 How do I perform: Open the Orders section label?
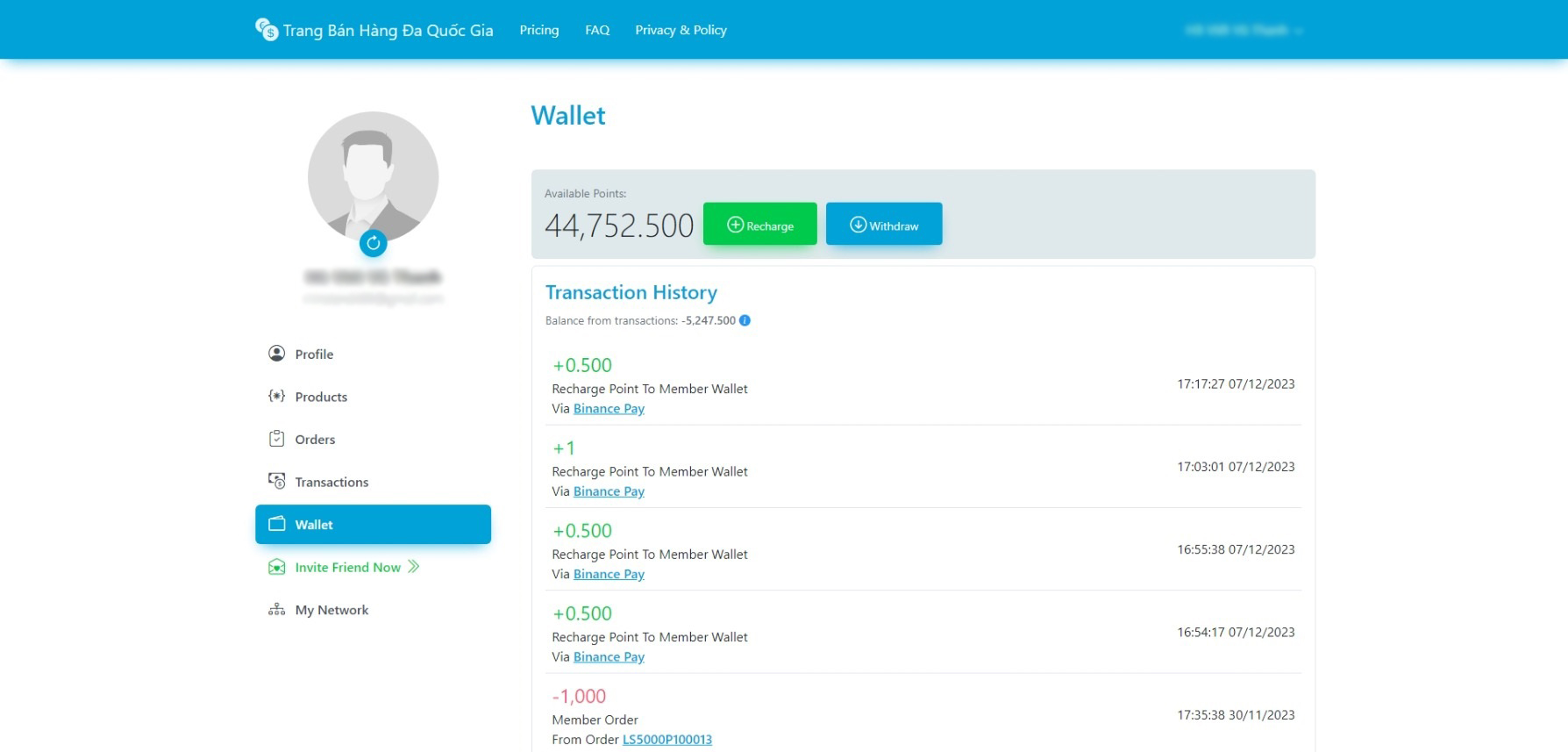315,440
